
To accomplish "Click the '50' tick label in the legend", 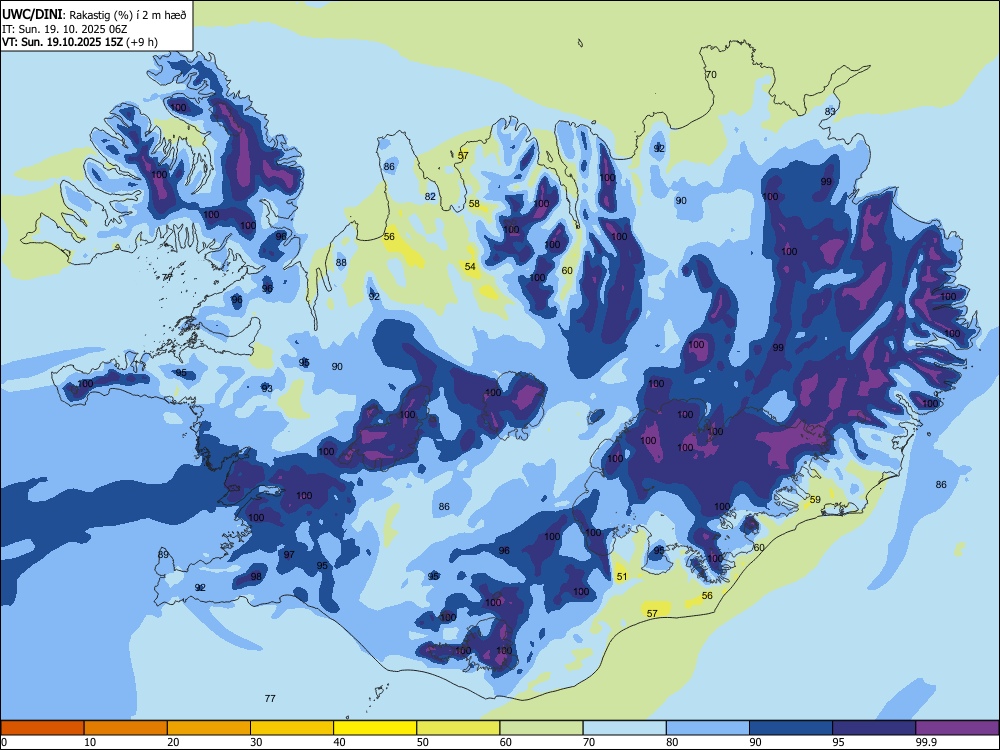I will [423, 742].
